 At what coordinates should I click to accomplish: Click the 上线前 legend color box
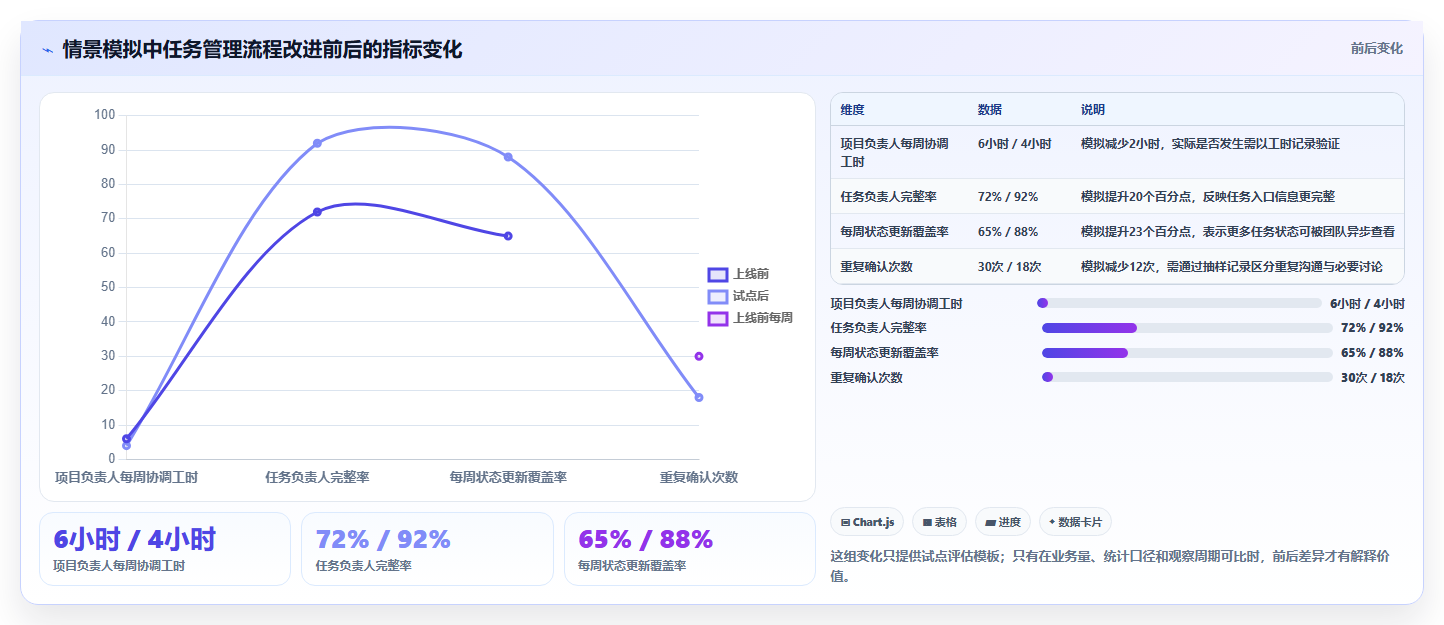coord(717,274)
